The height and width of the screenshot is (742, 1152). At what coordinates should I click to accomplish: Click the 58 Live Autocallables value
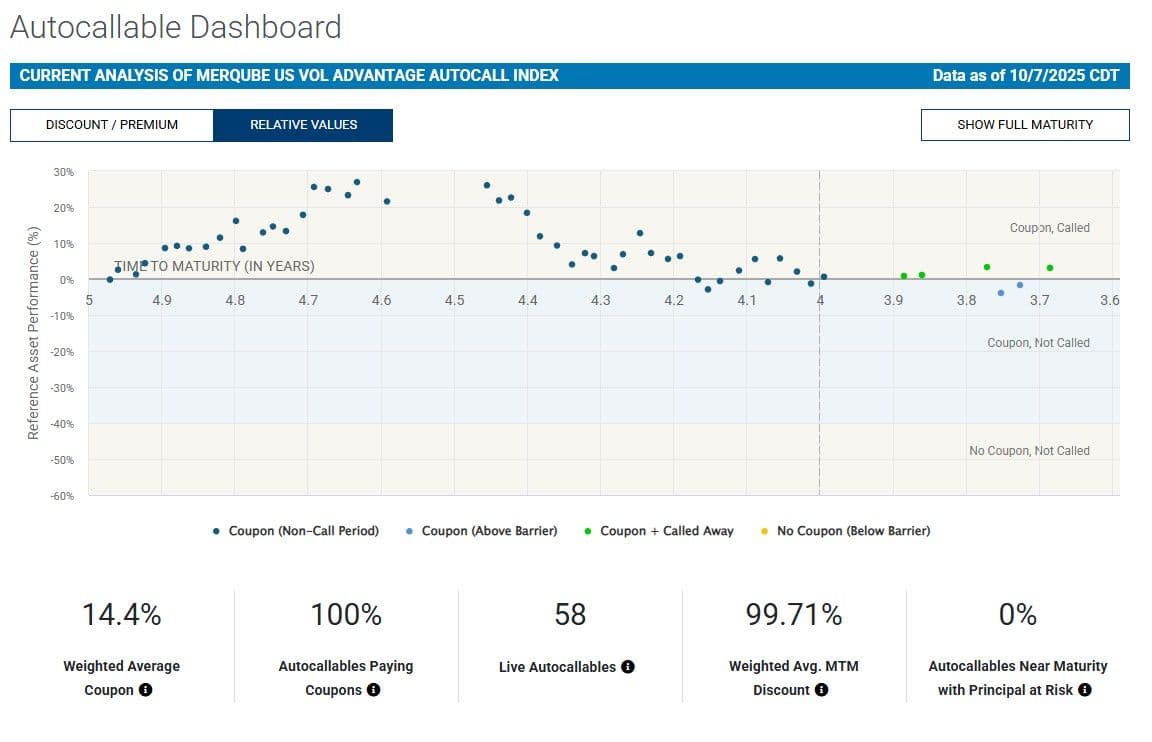pyautogui.click(x=570, y=615)
